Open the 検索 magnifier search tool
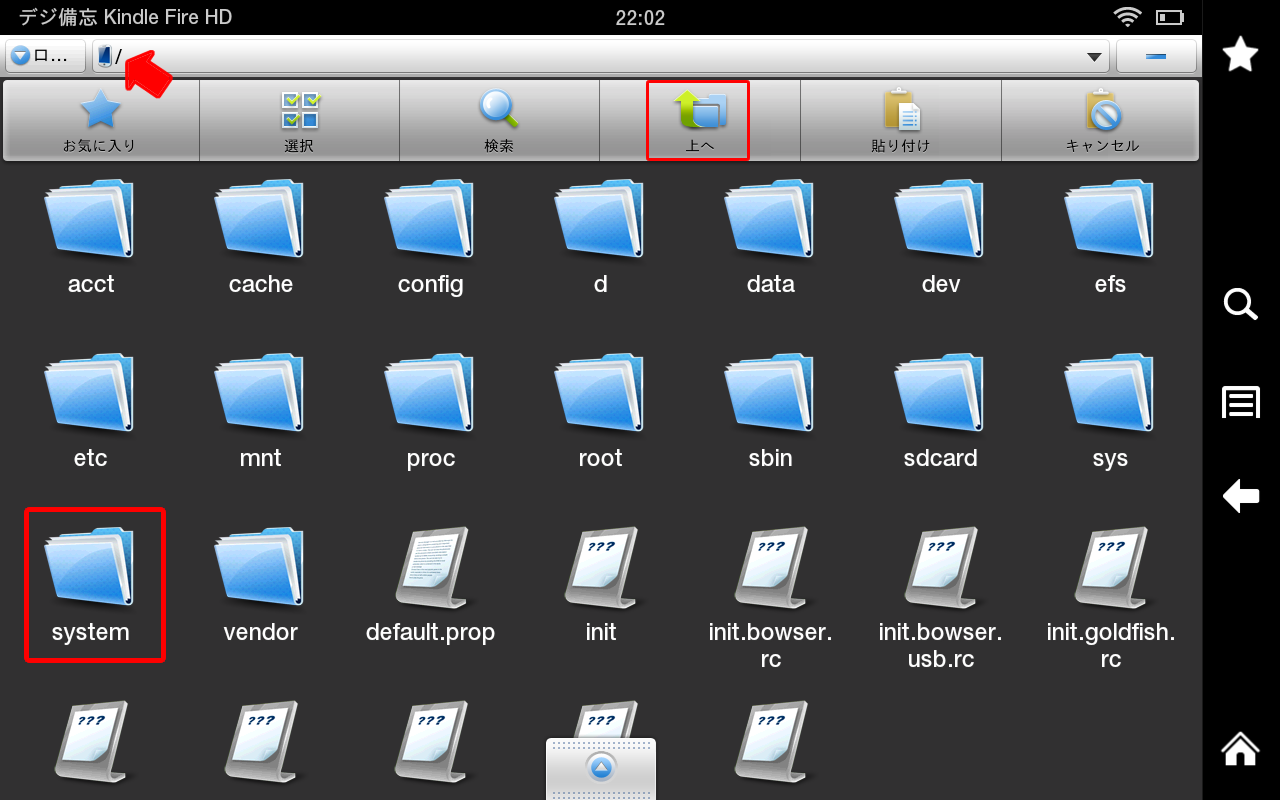Screen dimensions: 1280x800 tap(499, 119)
